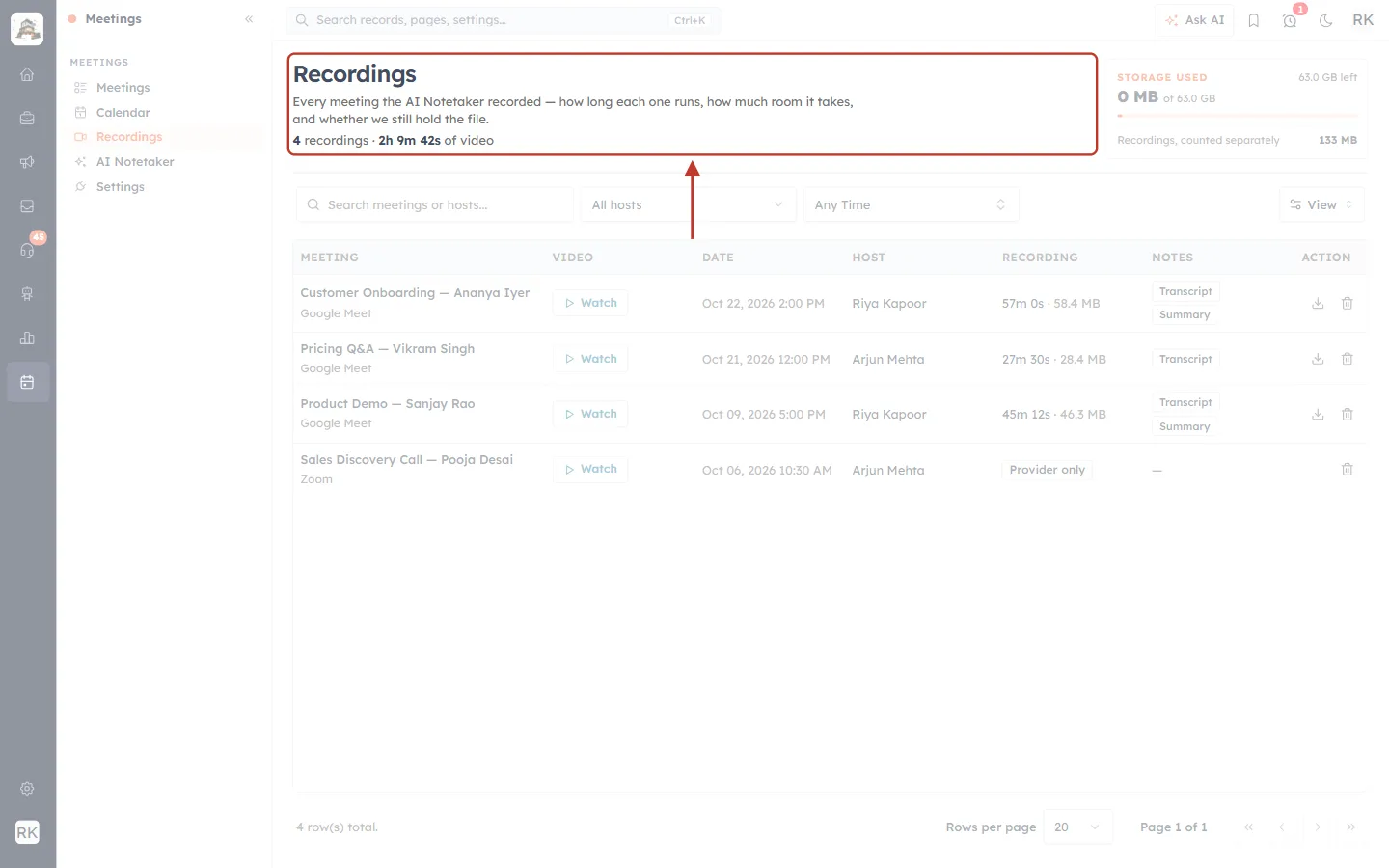Collapse the Meetings sidebar panel
The height and width of the screenshot is (868, 1389).
[249, 19]
